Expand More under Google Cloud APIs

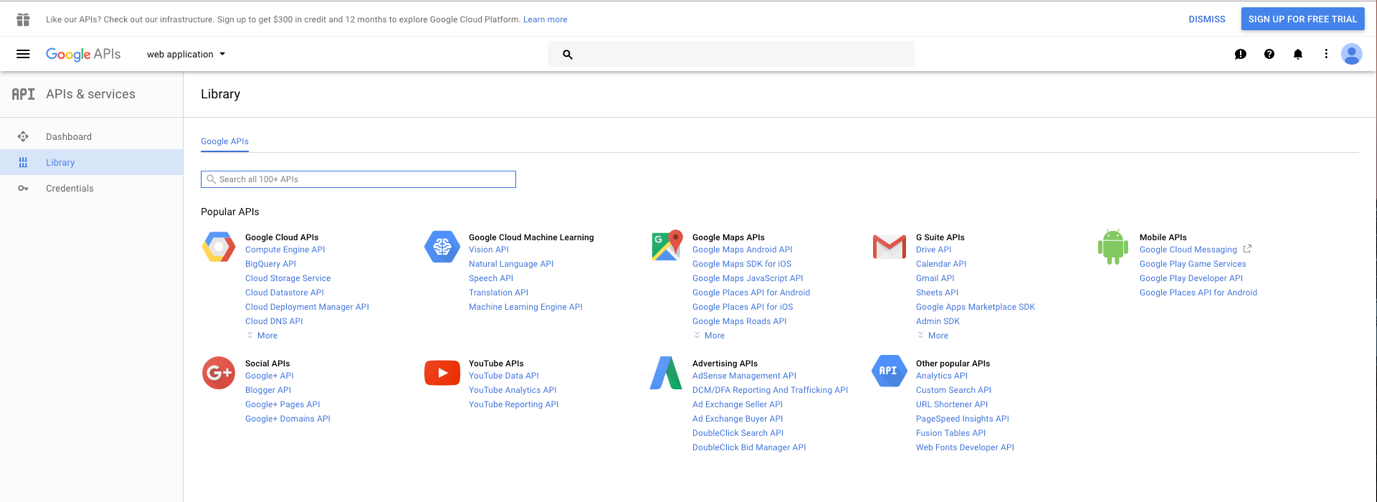tap(262, 336)
